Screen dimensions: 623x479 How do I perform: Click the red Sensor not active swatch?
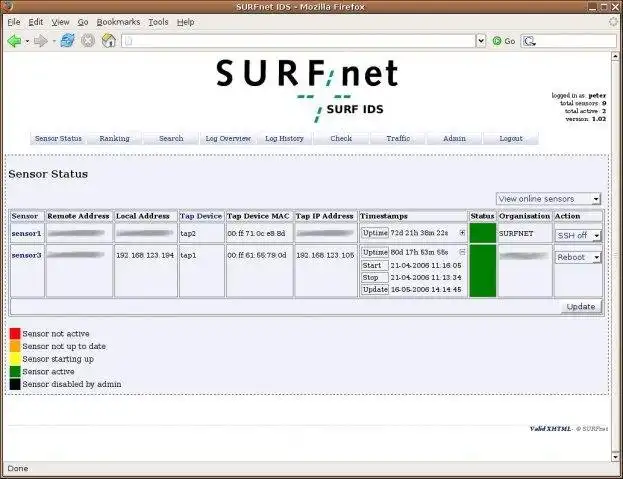pyautogui.click(x=15, y=334)
